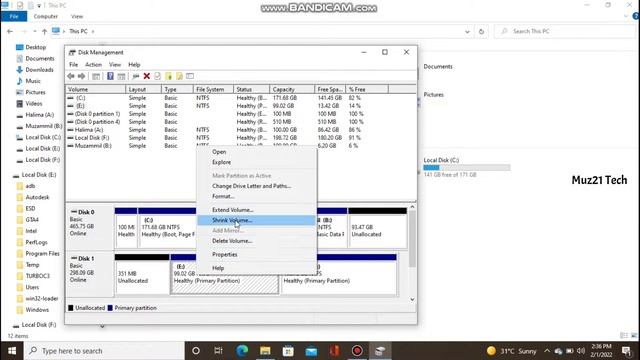Expand the address bar history dropdown
The width and height of the screenshot is (640, 360).
pos(467,31)
